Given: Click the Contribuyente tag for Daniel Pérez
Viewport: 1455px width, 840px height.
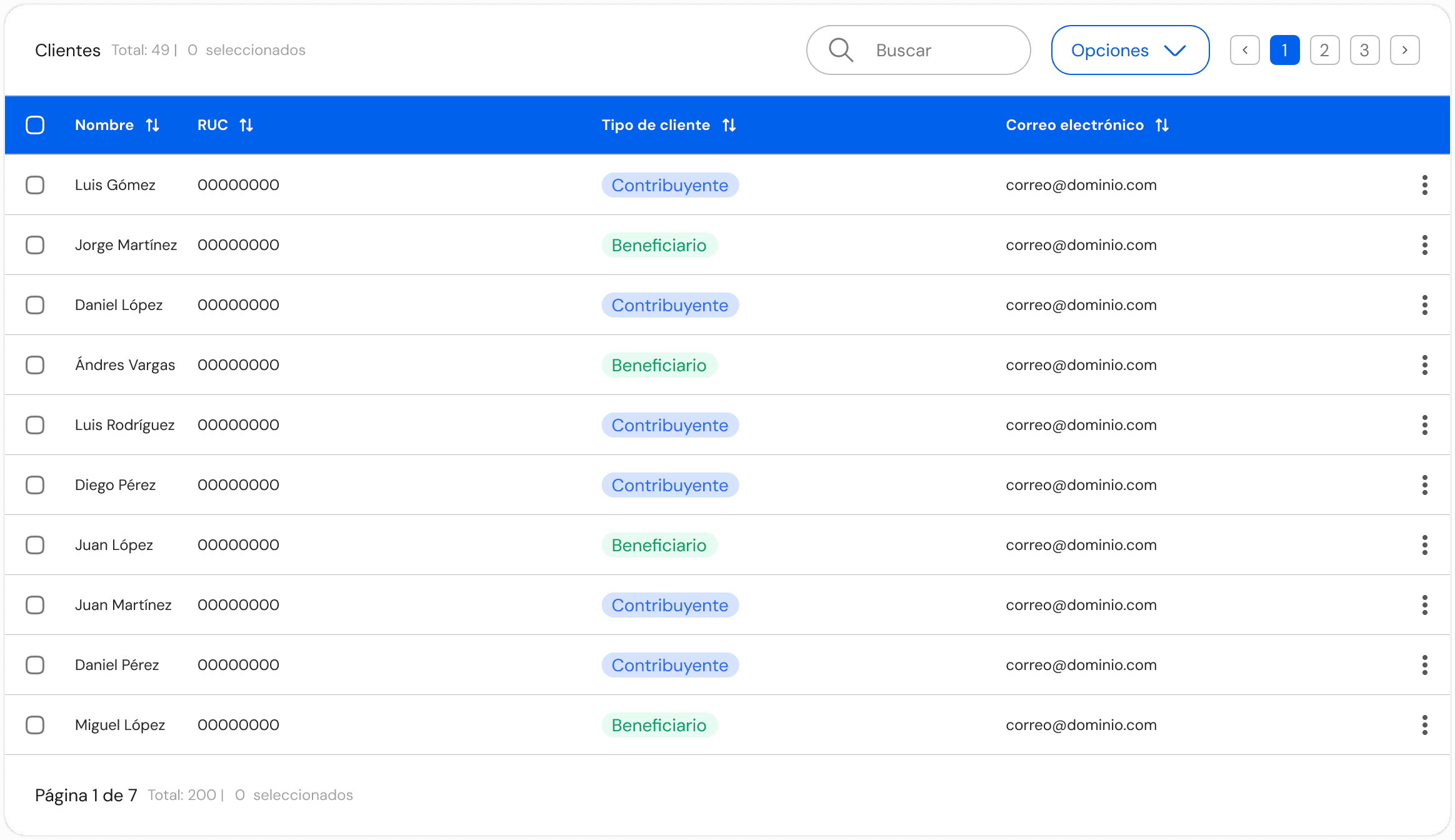Looking at the screenshot, I should coord(670,665).
